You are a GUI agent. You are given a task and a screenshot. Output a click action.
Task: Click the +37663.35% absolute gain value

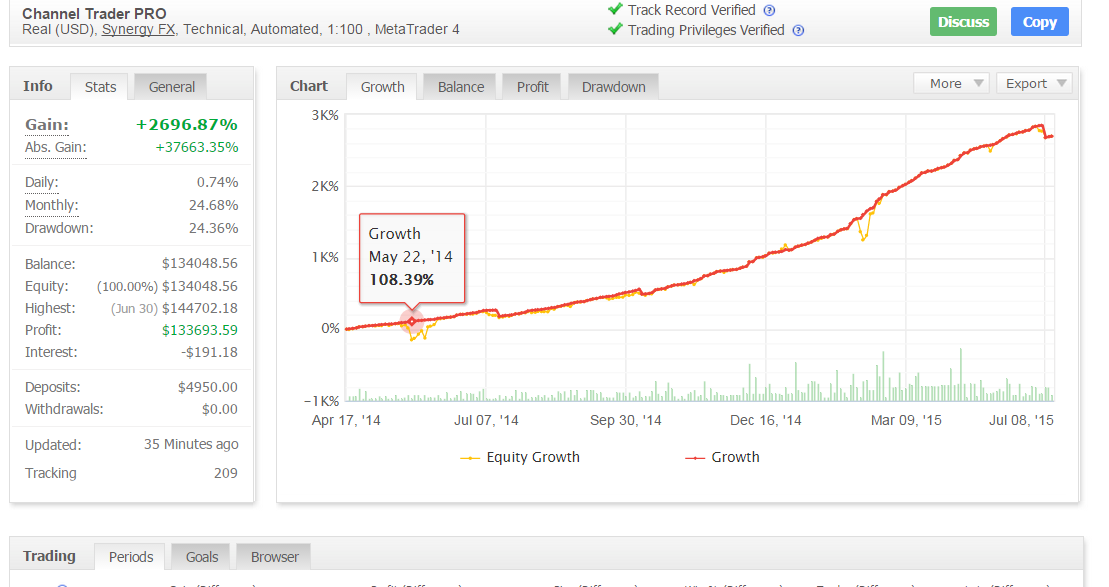[197, 148]
